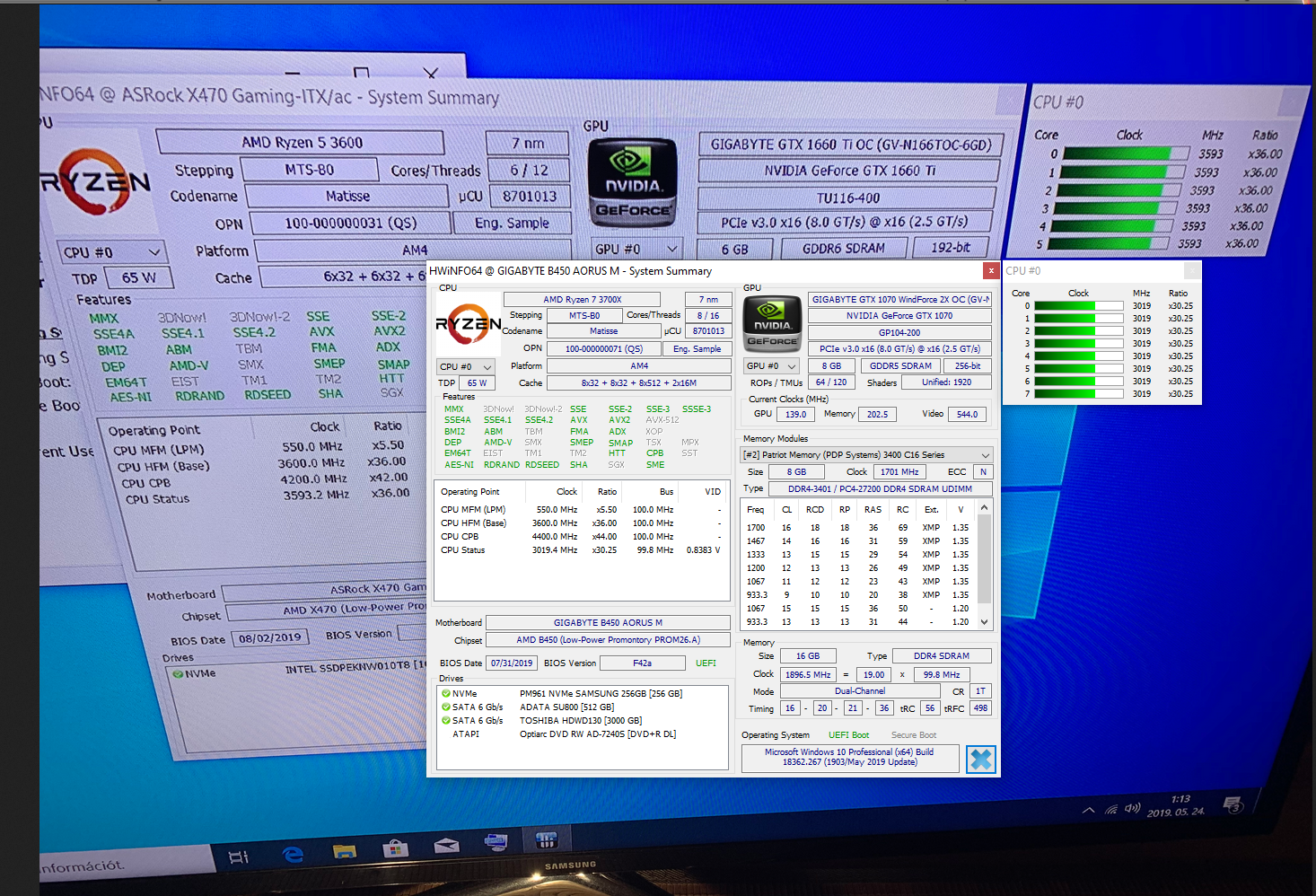Open the Action Center notifications icon
The width and height of the screenshot is (1316, 896).
tap(1233, 804)
